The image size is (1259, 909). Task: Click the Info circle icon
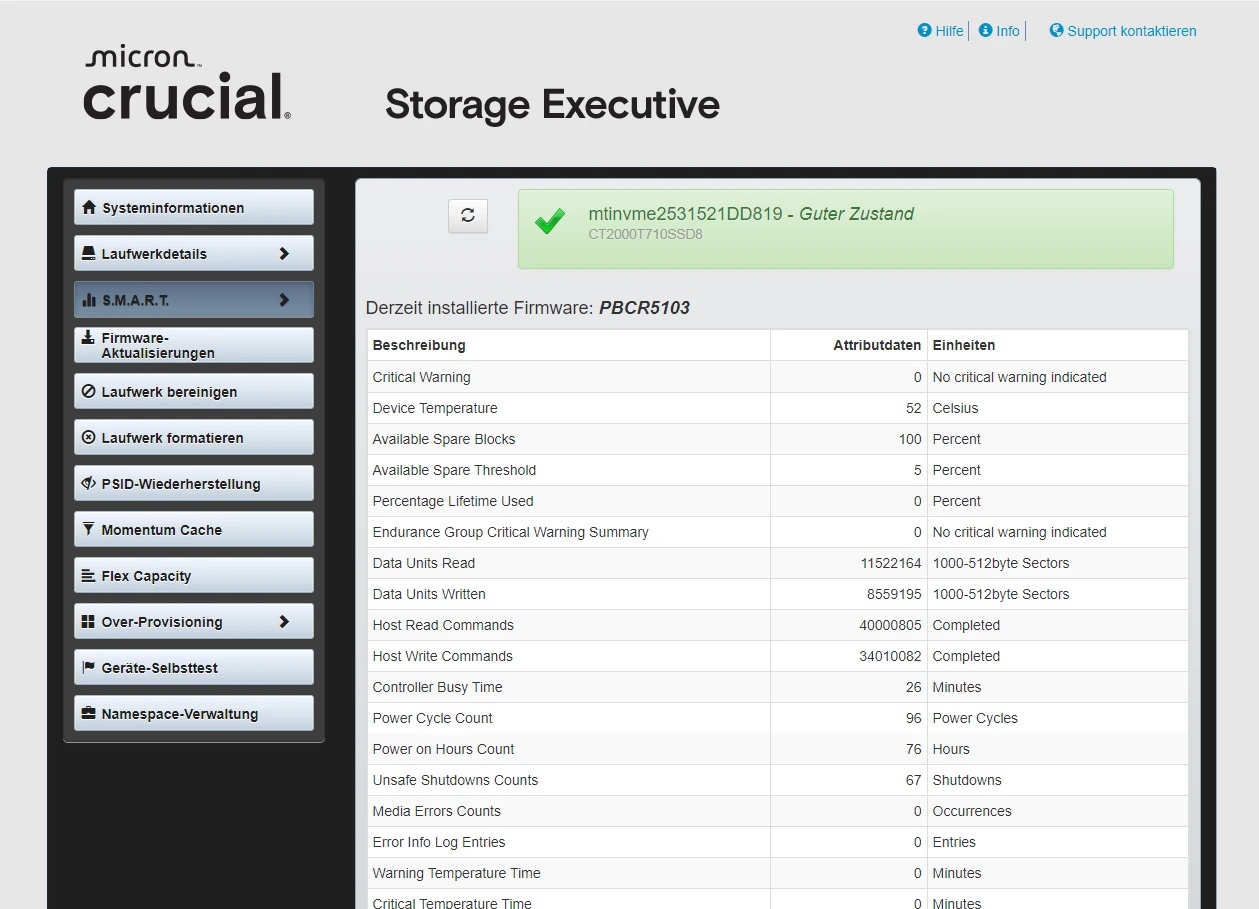[x=985, y=31]
